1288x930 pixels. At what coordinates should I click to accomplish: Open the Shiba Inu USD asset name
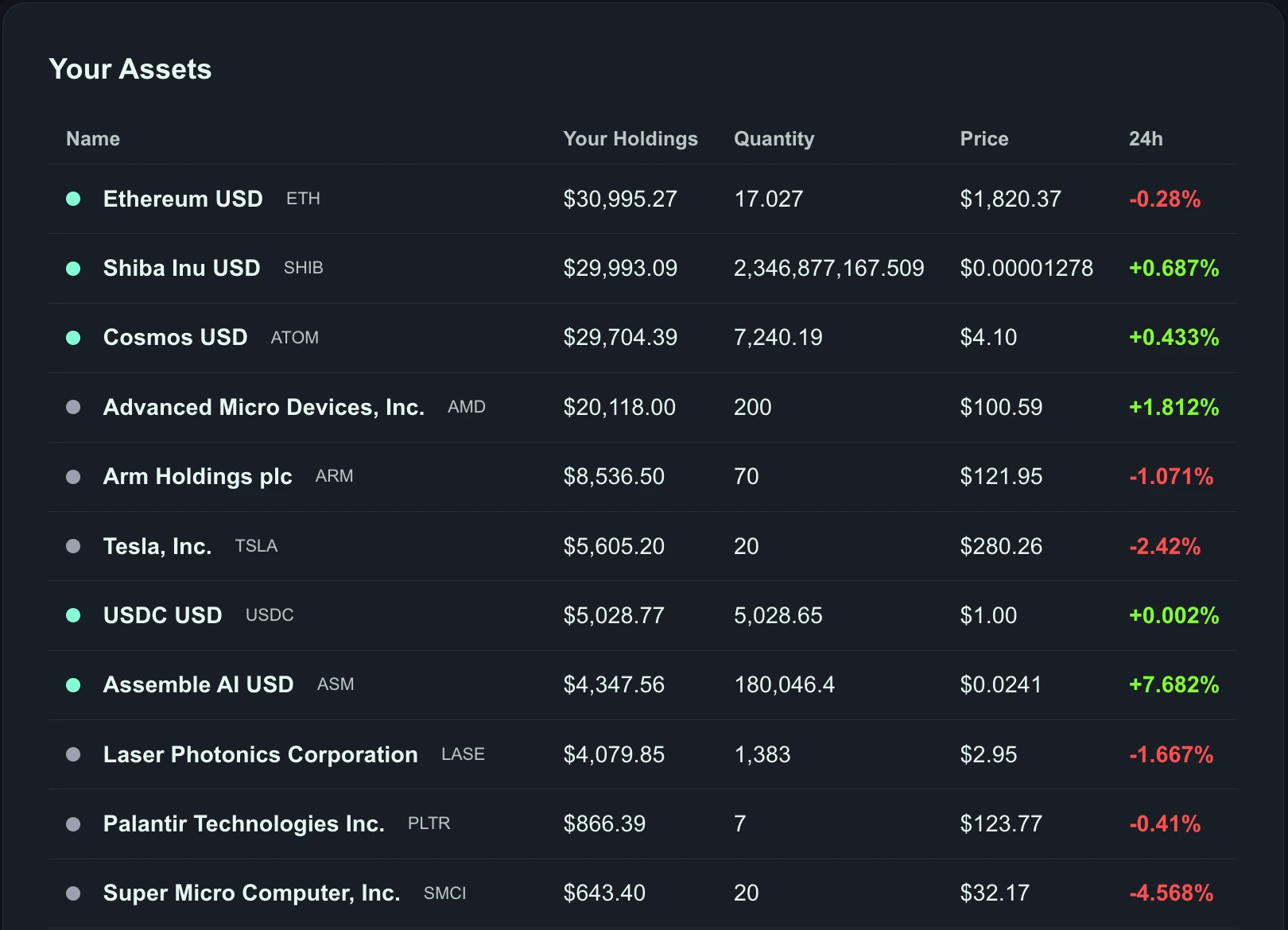click(182, 269)
